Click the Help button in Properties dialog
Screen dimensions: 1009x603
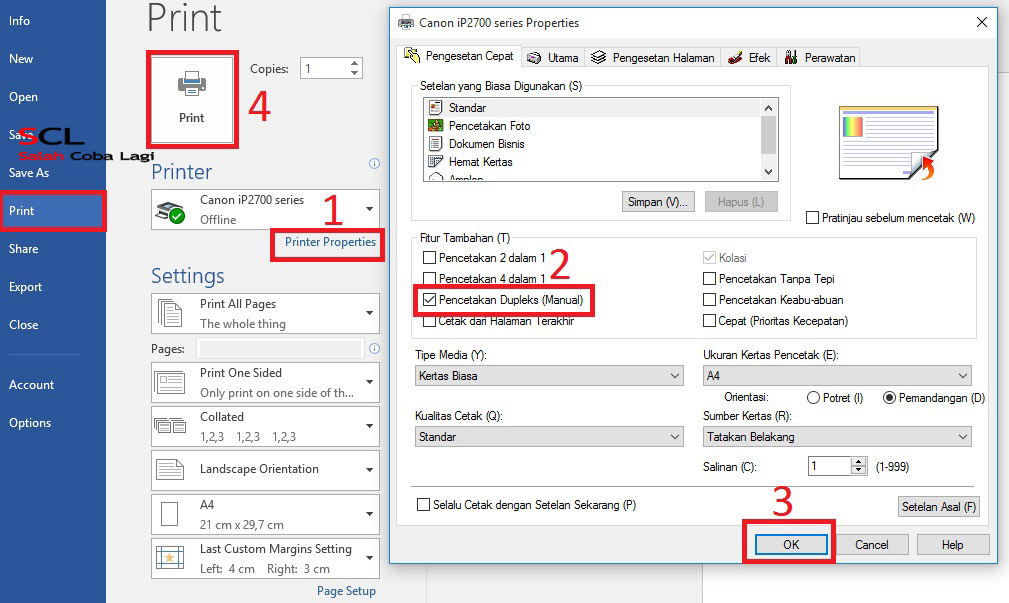click(952, 544)
